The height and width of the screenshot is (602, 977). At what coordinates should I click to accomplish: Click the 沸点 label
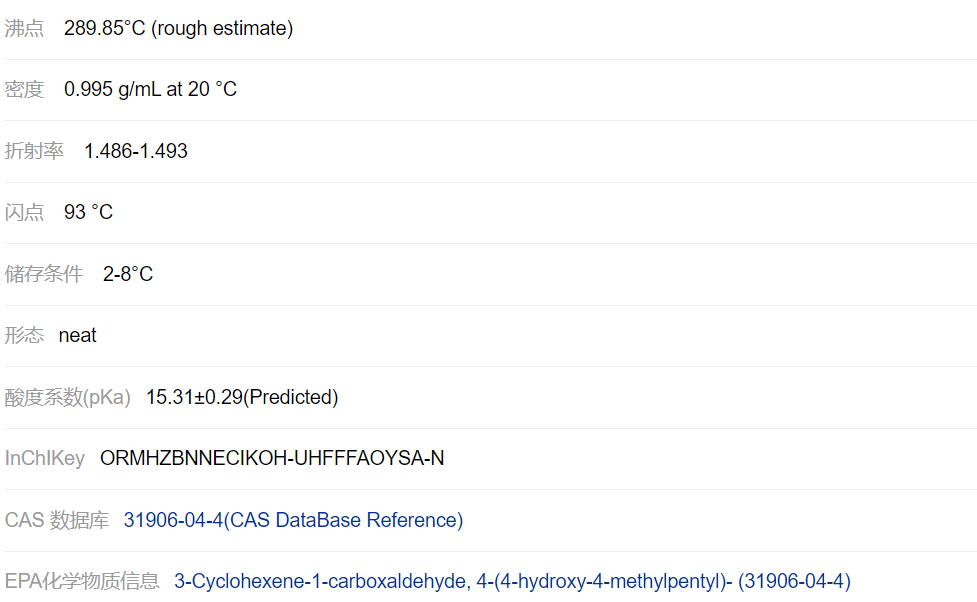[x=25, y=28]
